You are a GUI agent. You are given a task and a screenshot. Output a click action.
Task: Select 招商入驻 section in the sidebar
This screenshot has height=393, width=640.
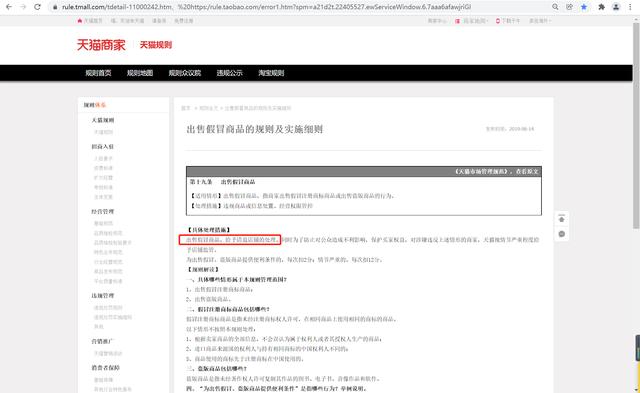102,147
